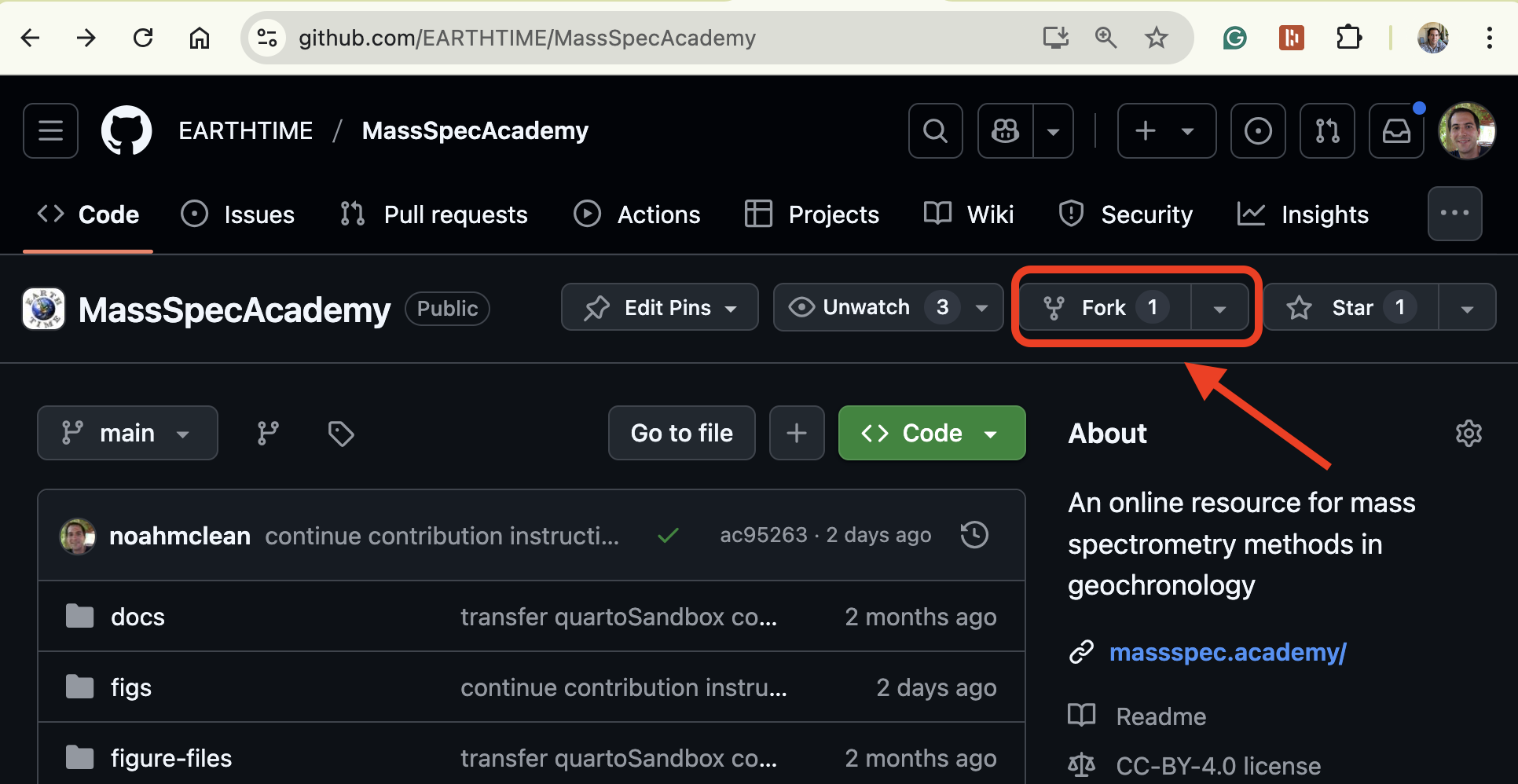Expand the Copilot dropdown arrow

(x=1054, y=130)
